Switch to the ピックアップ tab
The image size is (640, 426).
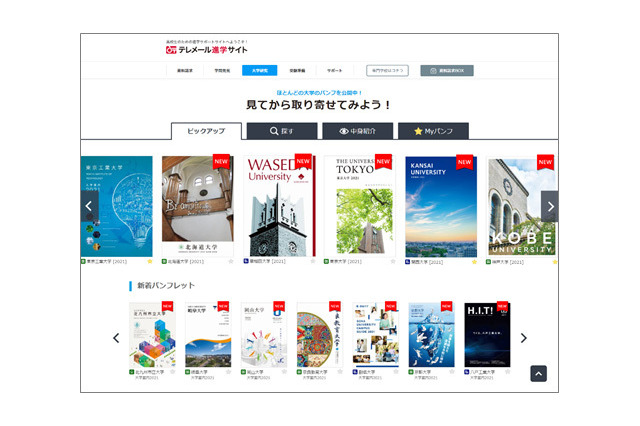[206, 131]
